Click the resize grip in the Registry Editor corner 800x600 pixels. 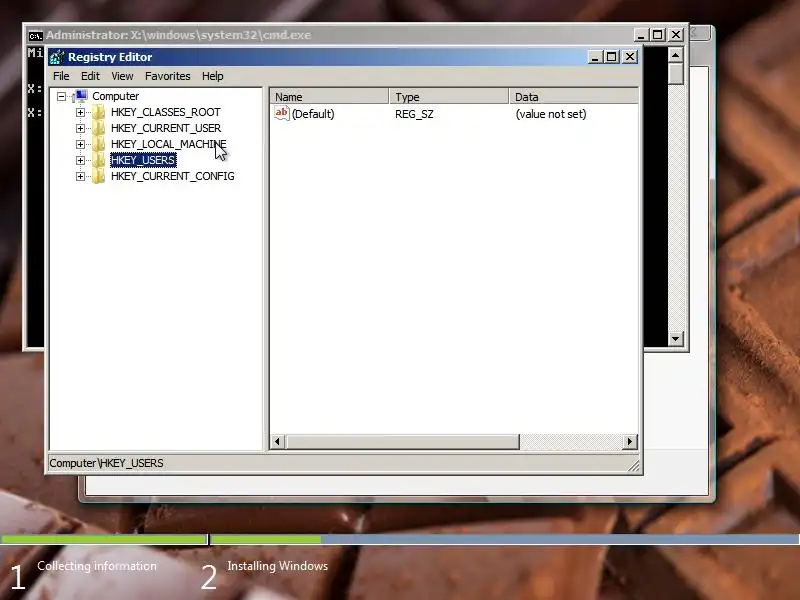click(x=634, y=465)
